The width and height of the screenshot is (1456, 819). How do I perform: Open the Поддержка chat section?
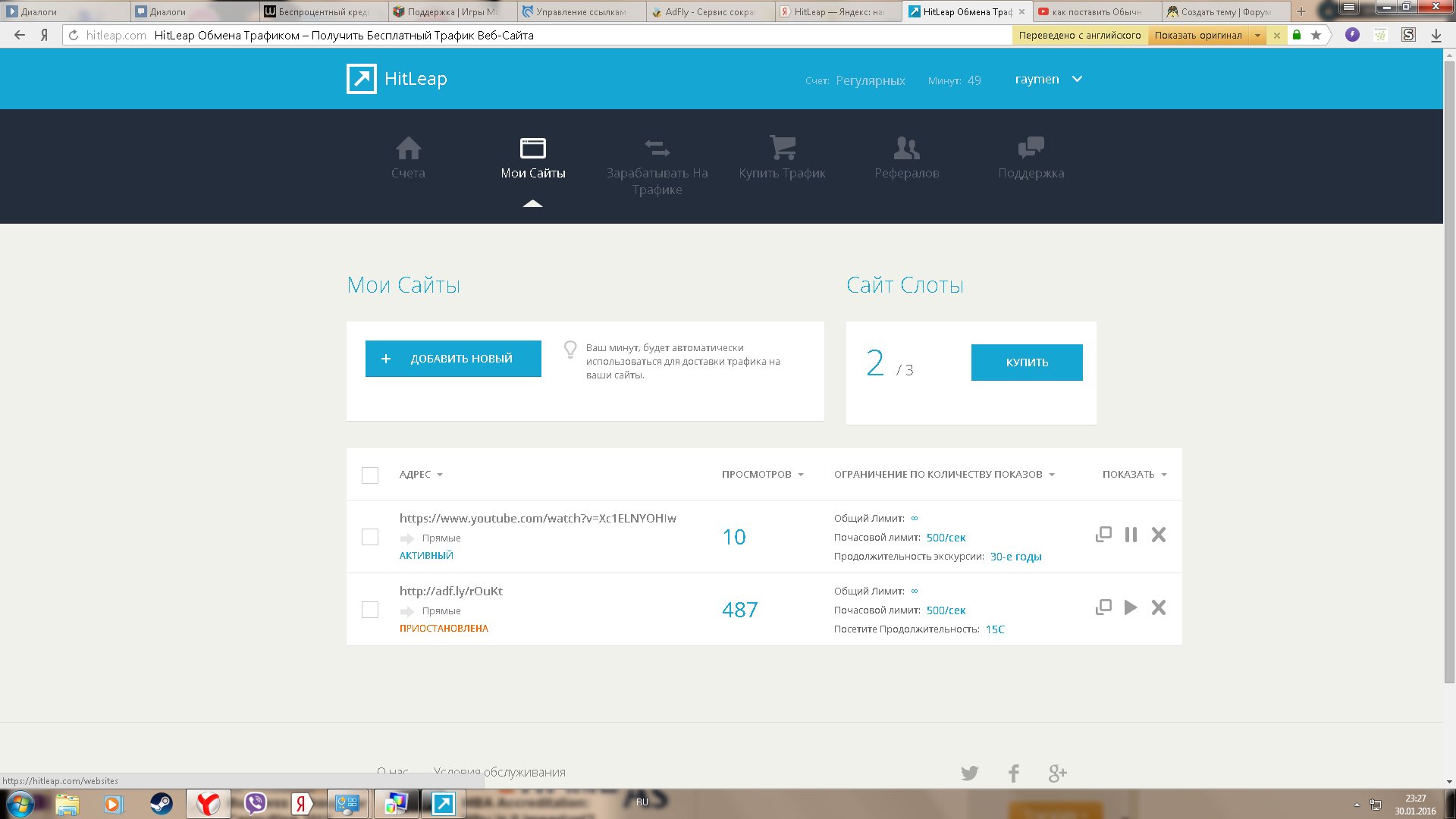pyautogui.click(x=1031, y=158)
